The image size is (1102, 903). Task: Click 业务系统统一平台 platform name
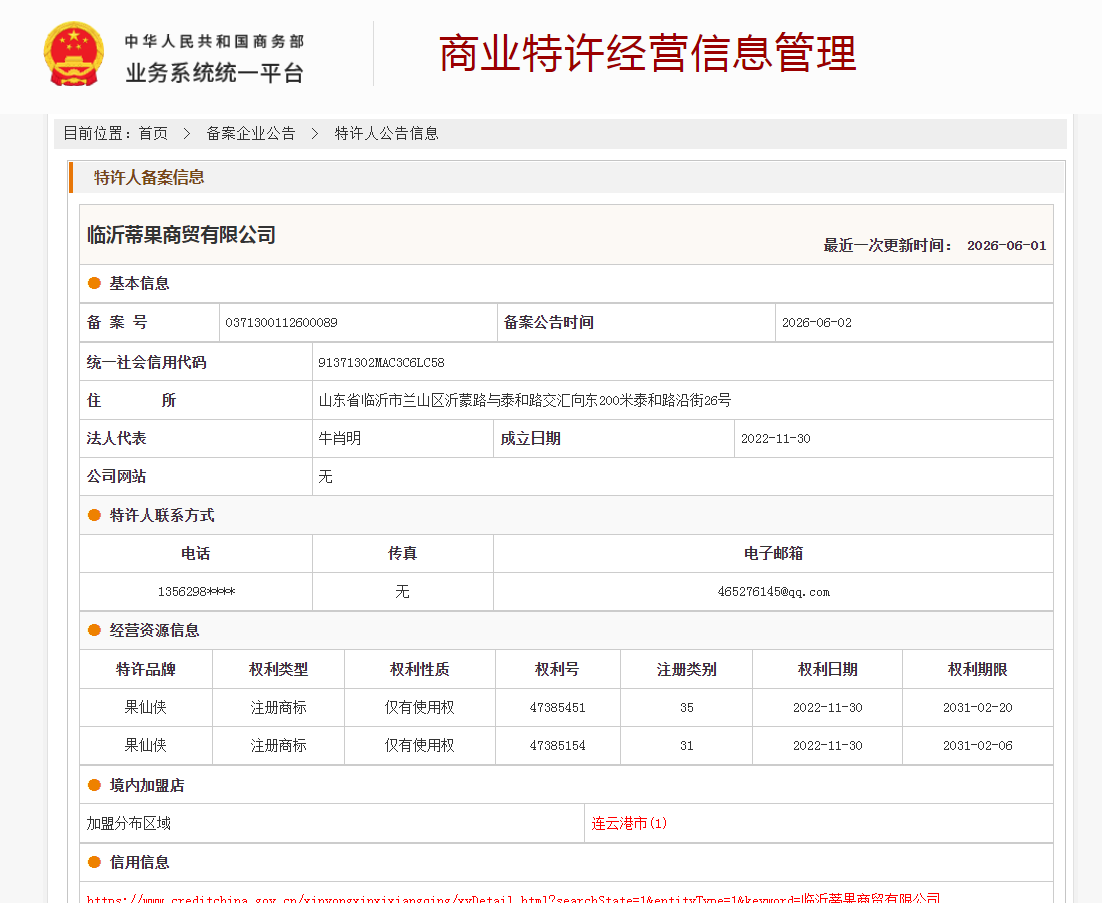[214, 72]
